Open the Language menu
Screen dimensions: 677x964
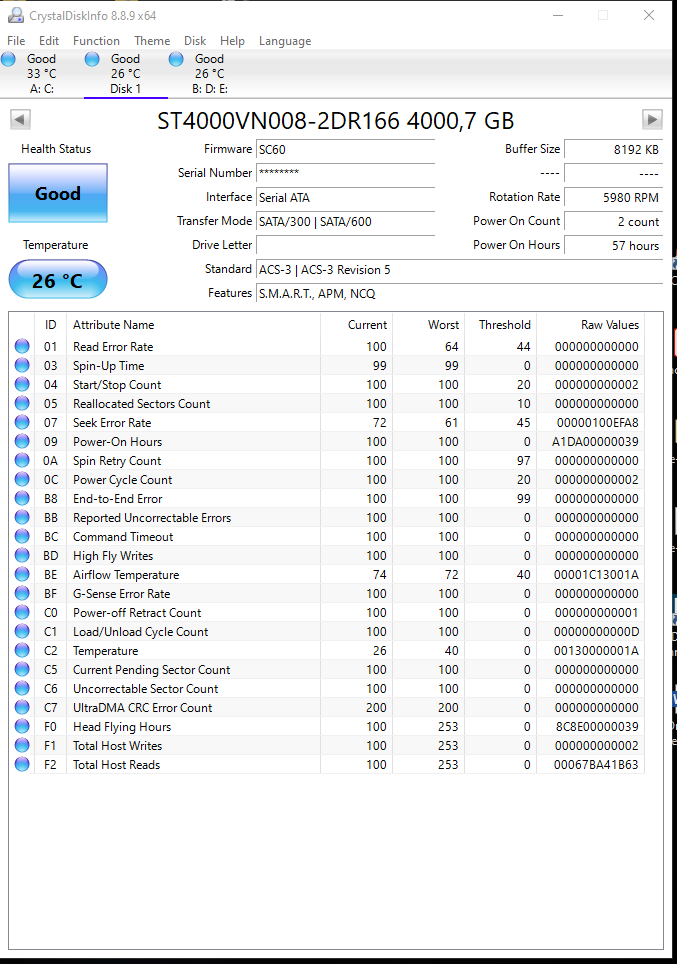(285, 41)
